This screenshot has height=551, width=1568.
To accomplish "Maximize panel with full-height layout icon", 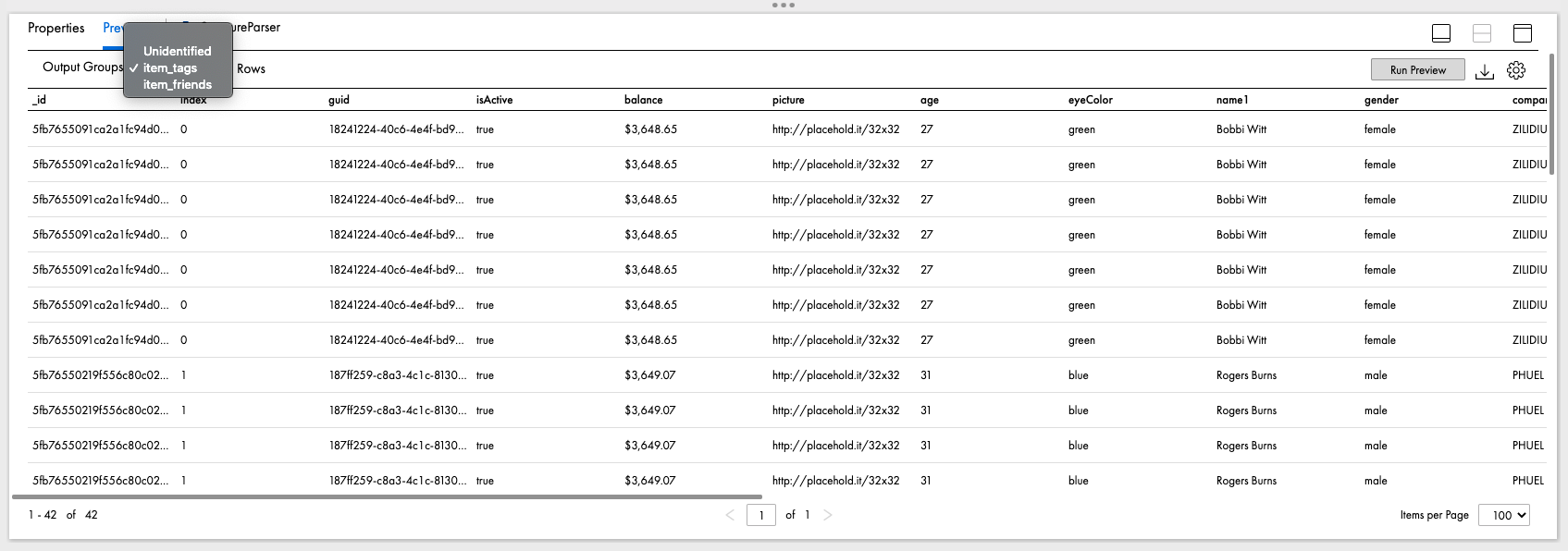I will (1522, 33).
